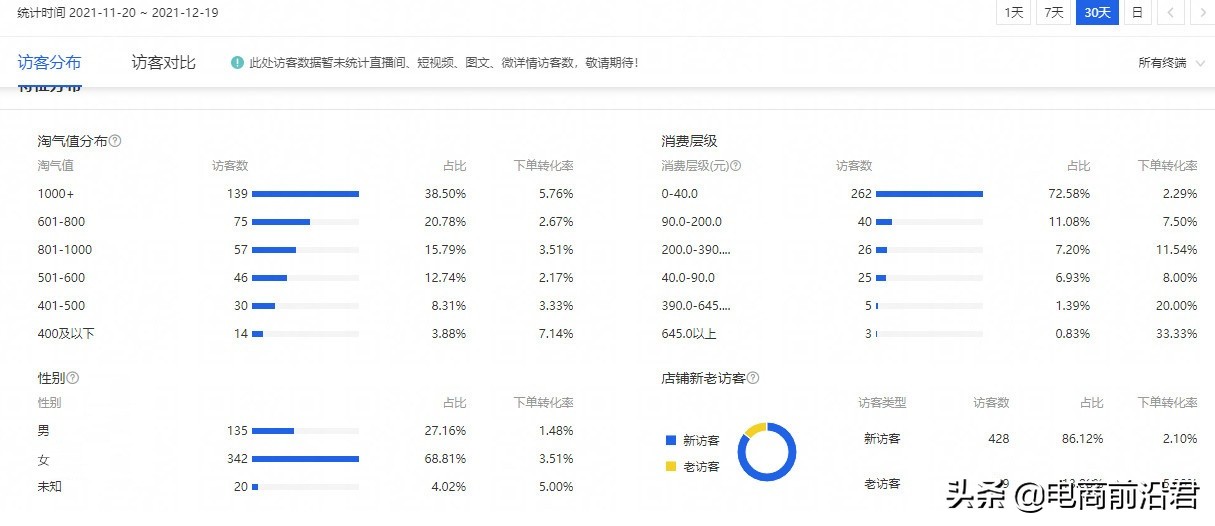Open help icon beside 性别
1215x526 pixels.
click(73, 378)
